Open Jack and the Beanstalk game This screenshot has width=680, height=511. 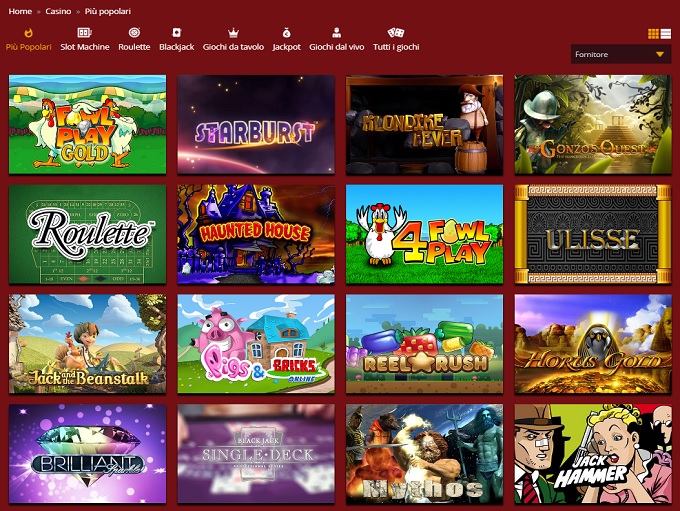click(x=87, y=344)
